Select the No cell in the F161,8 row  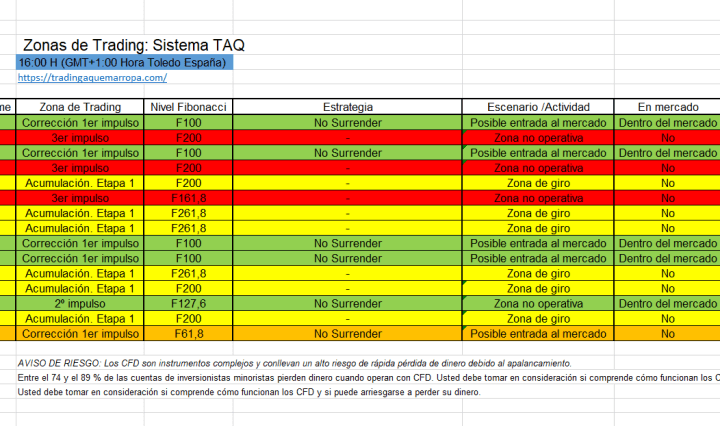coord(666,199)
